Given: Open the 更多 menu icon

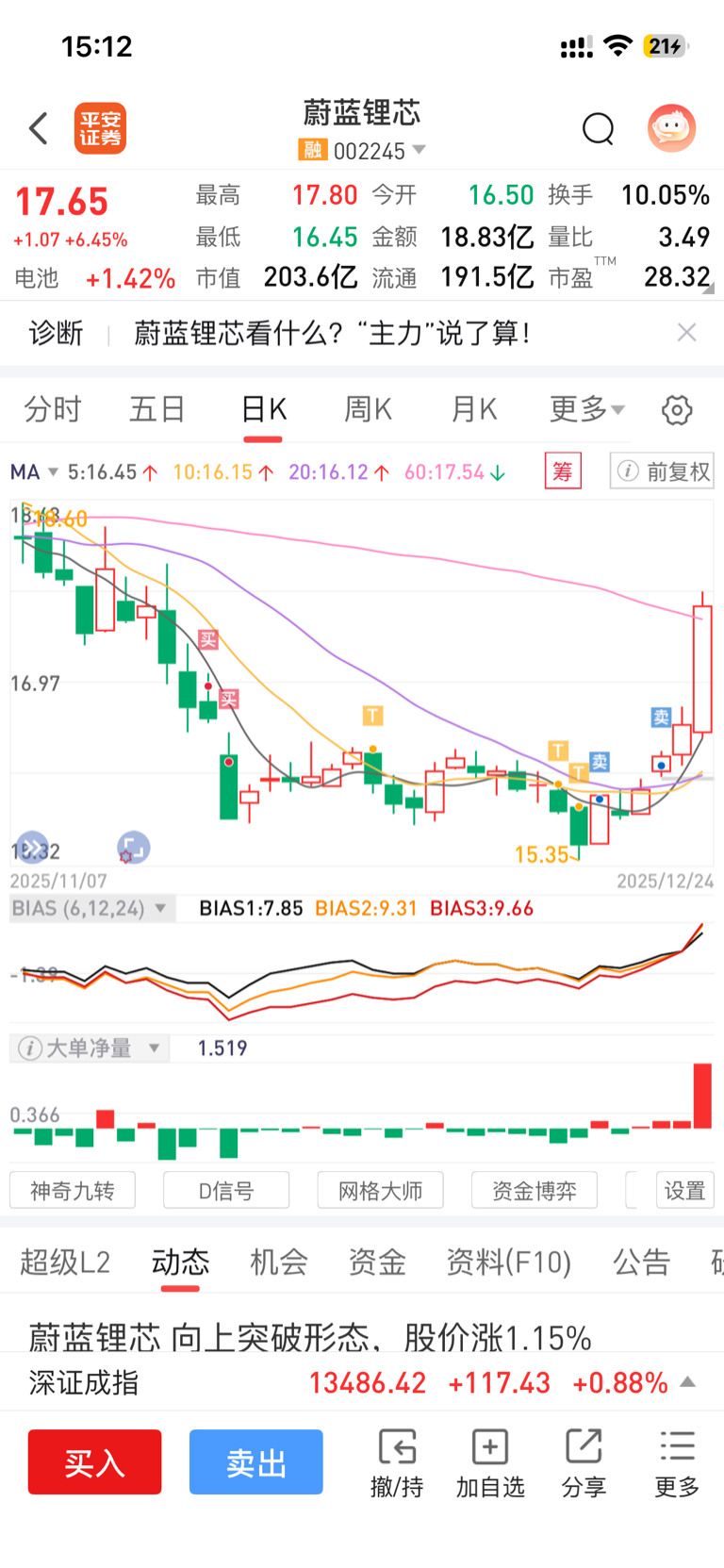Looking at the screenshot, I should pos(677,1462).
